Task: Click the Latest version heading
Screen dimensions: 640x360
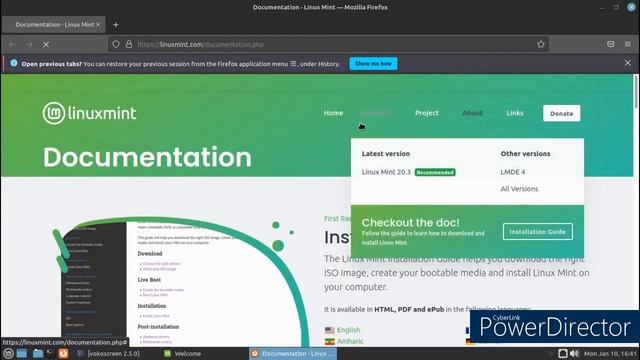Action: click(386, 154)
